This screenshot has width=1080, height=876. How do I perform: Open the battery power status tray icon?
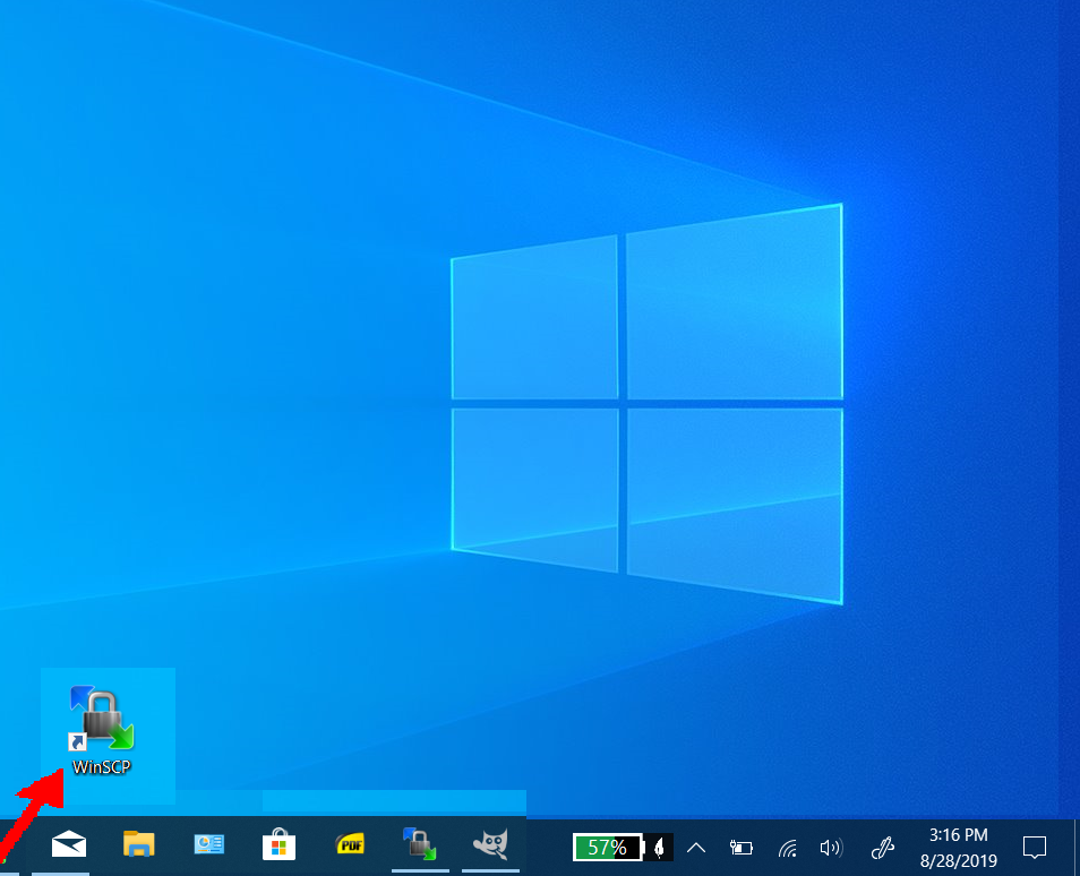coord(741,848)
